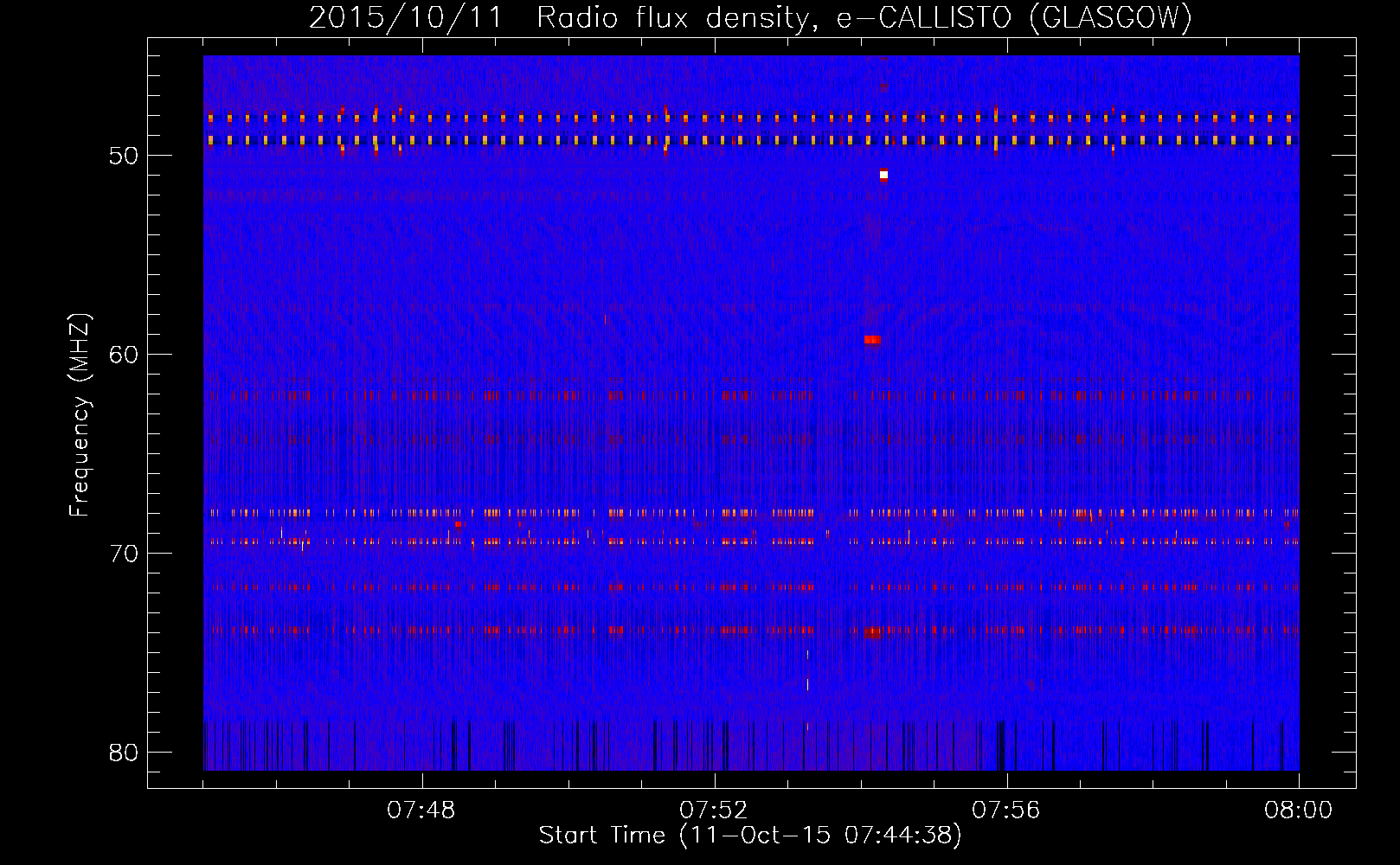Click the 'Start Time (11-Oct-15 07:44:38)' axis label
Image resolution: width=1400 pixels, height=865 pixels.
click(750, 835)
